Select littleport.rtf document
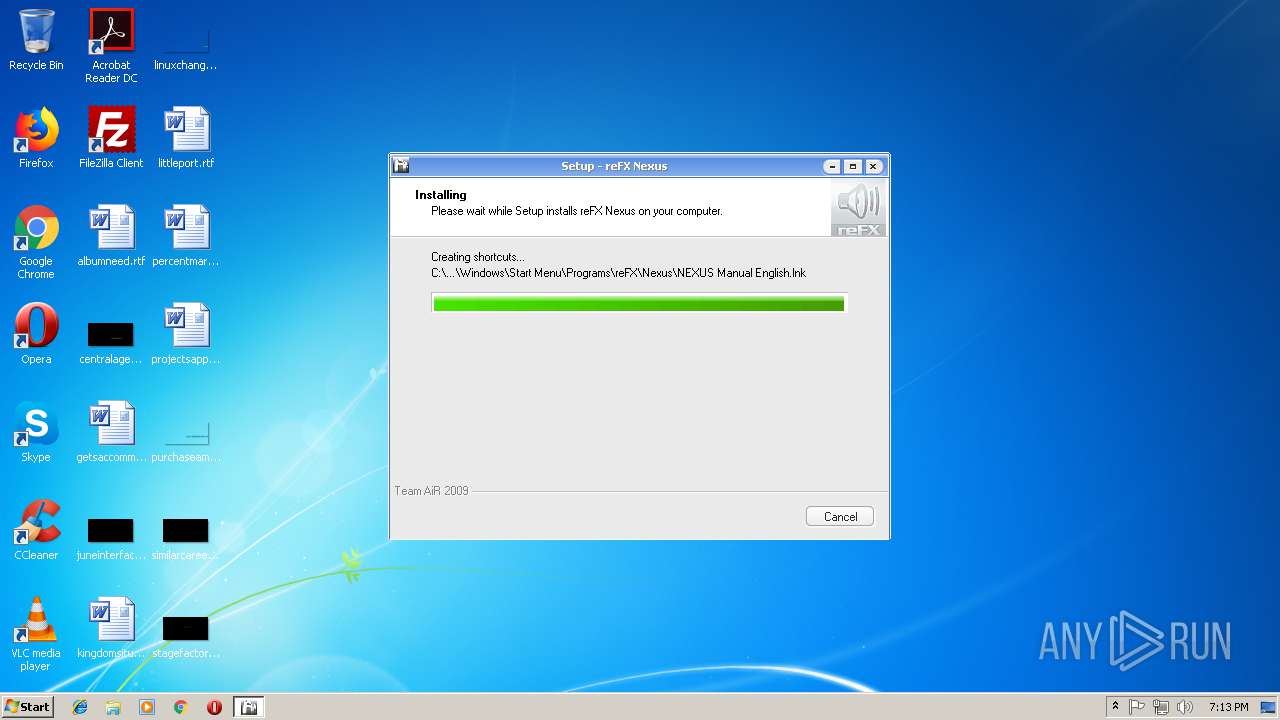 tap(186, 138)
